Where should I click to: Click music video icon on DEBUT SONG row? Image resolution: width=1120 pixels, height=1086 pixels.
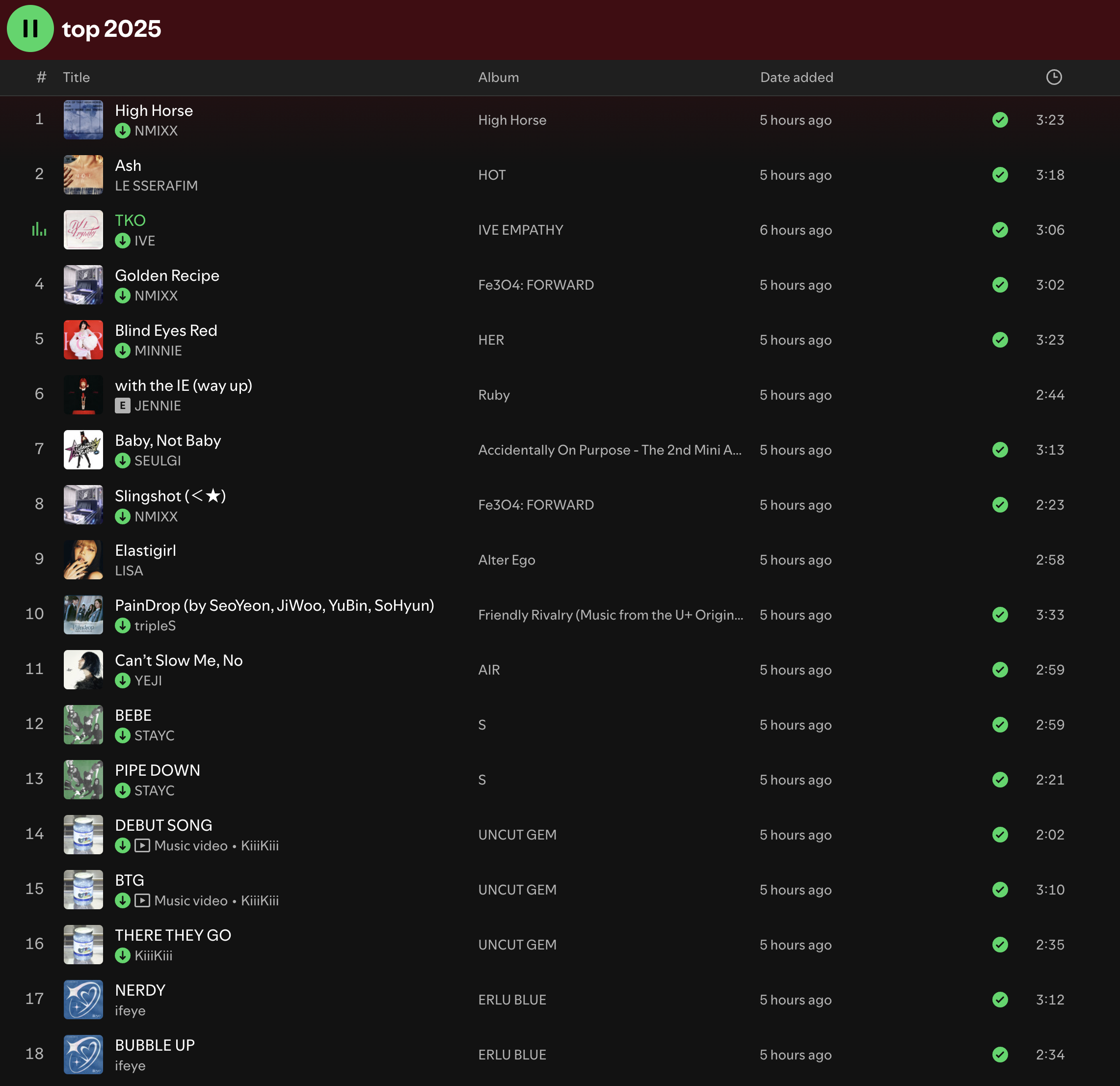pyautogui.click(x=142, y=845)
